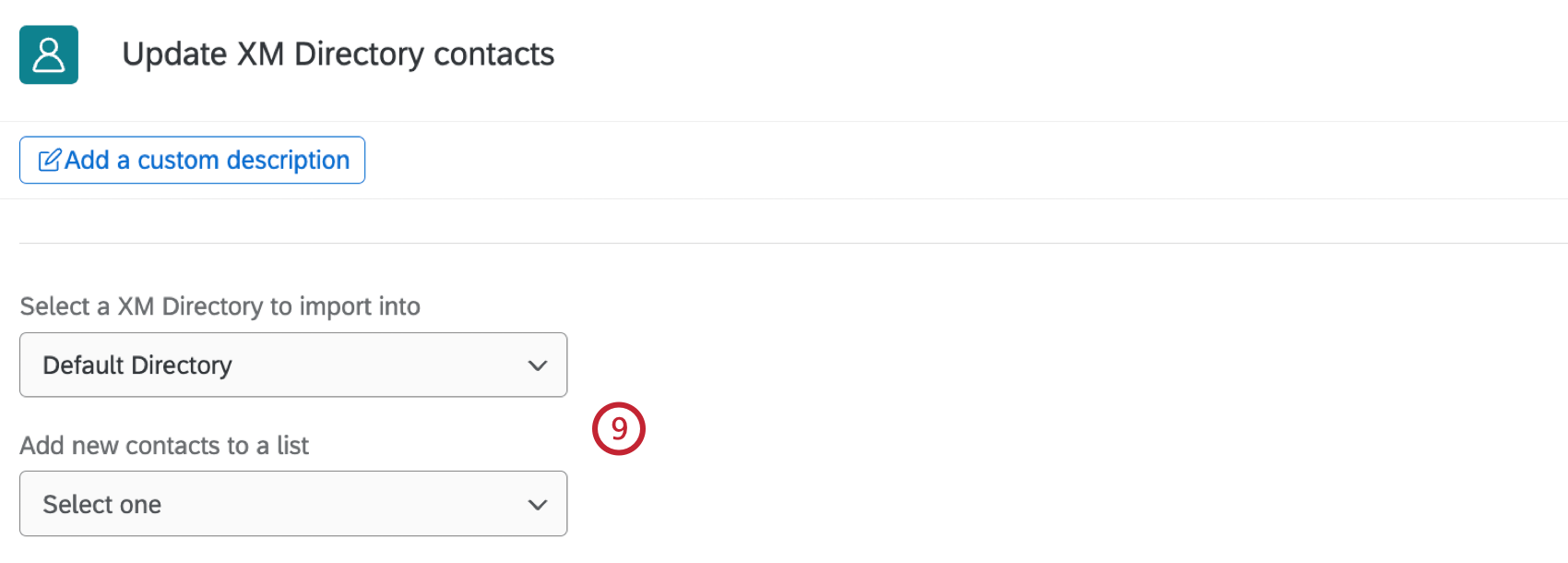Expand the directory selection combo box

(x=292, y=365)
